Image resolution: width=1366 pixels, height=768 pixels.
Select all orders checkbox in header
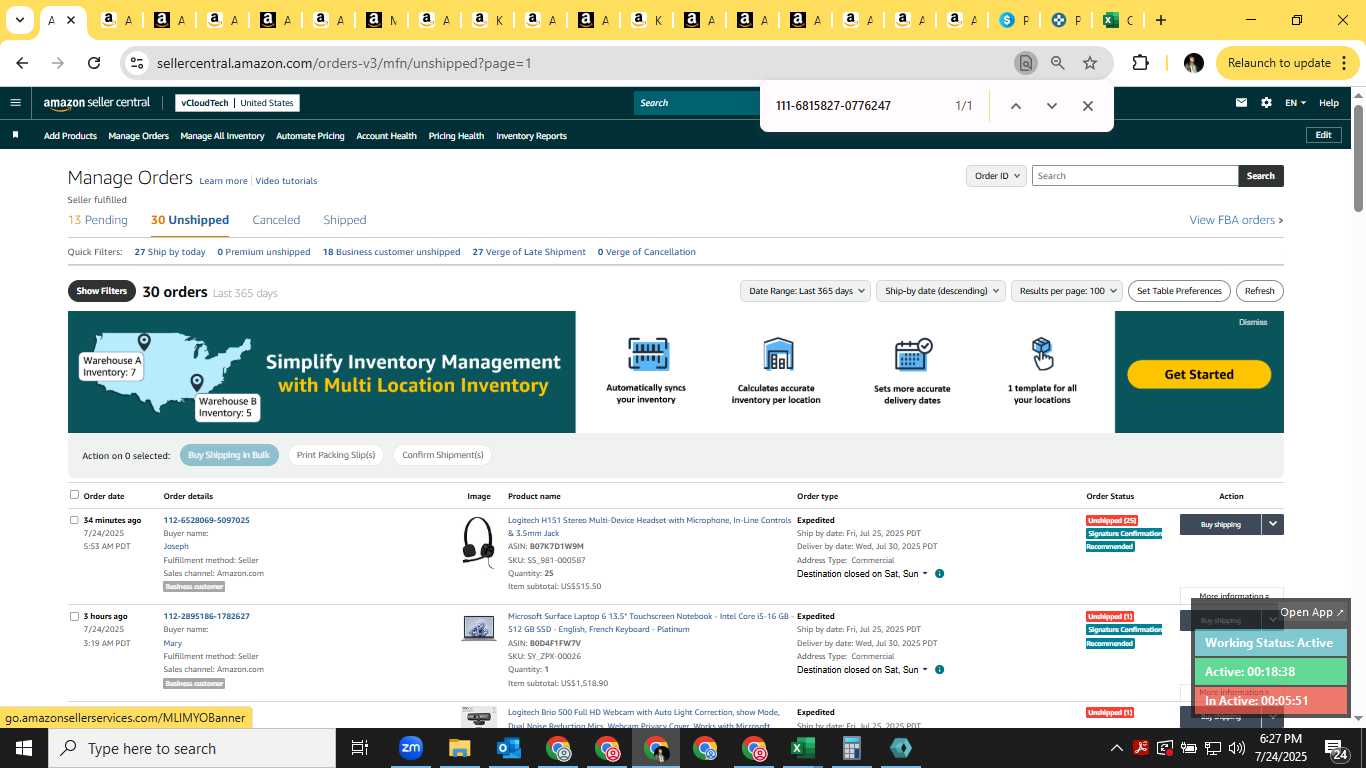click(74, 494)
